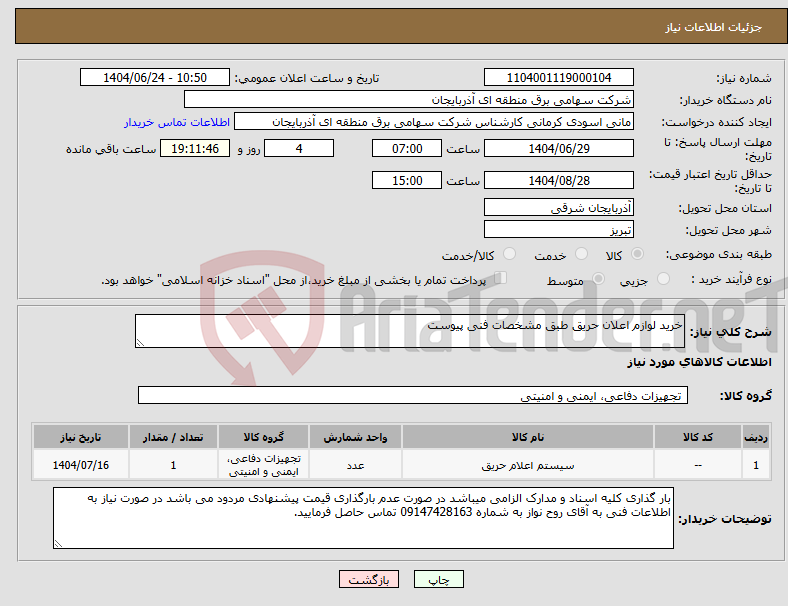Screen dimensions: 788x606
Task: Select the جزیی purchase type radio
Action: pos(663,278)
